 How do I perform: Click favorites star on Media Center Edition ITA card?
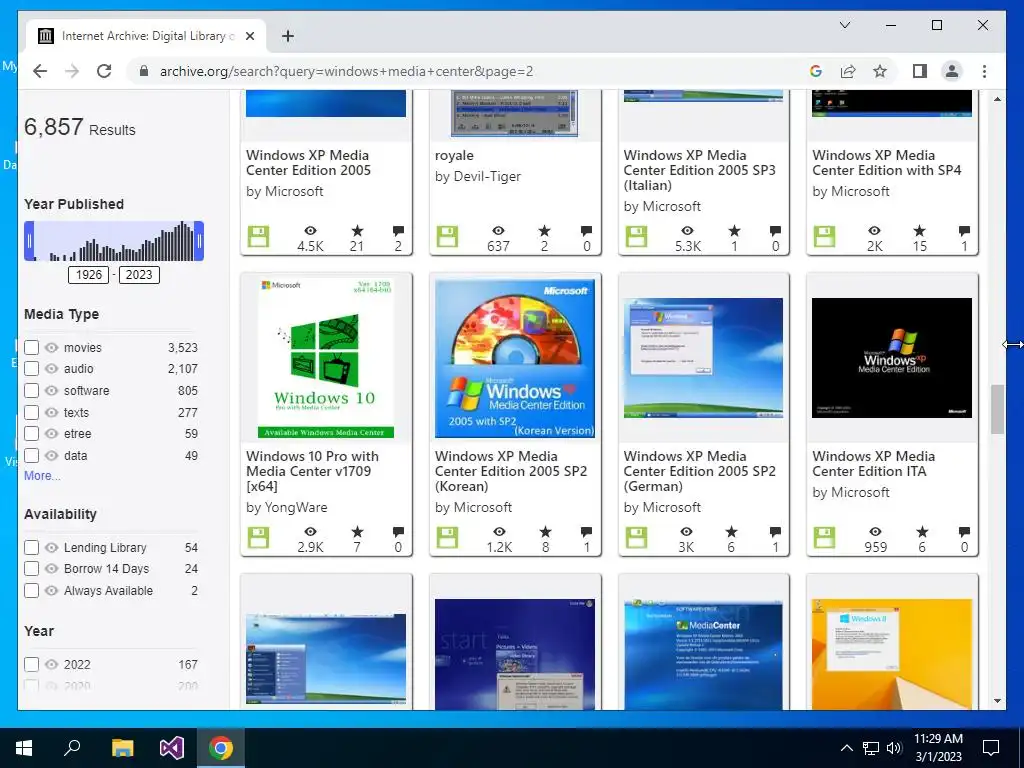(x=921, y=532)
